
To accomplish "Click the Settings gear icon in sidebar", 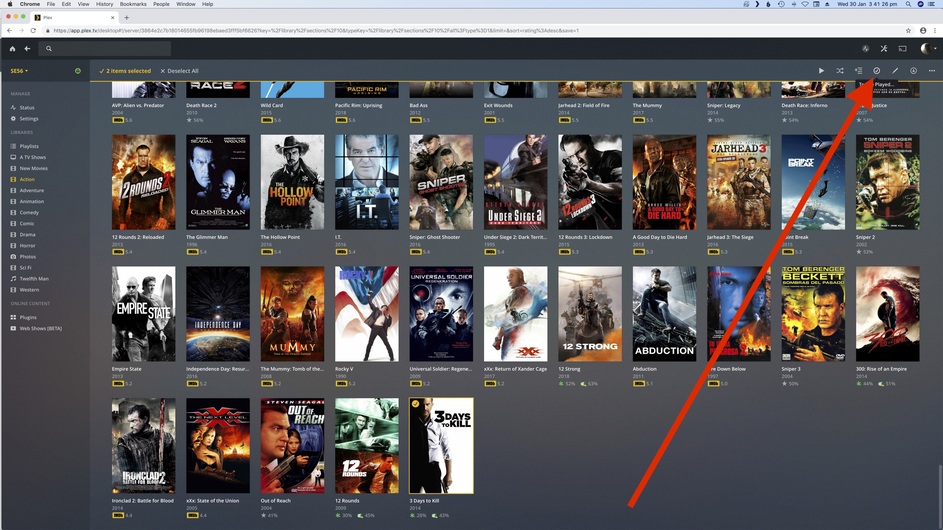I will [13, 119].
